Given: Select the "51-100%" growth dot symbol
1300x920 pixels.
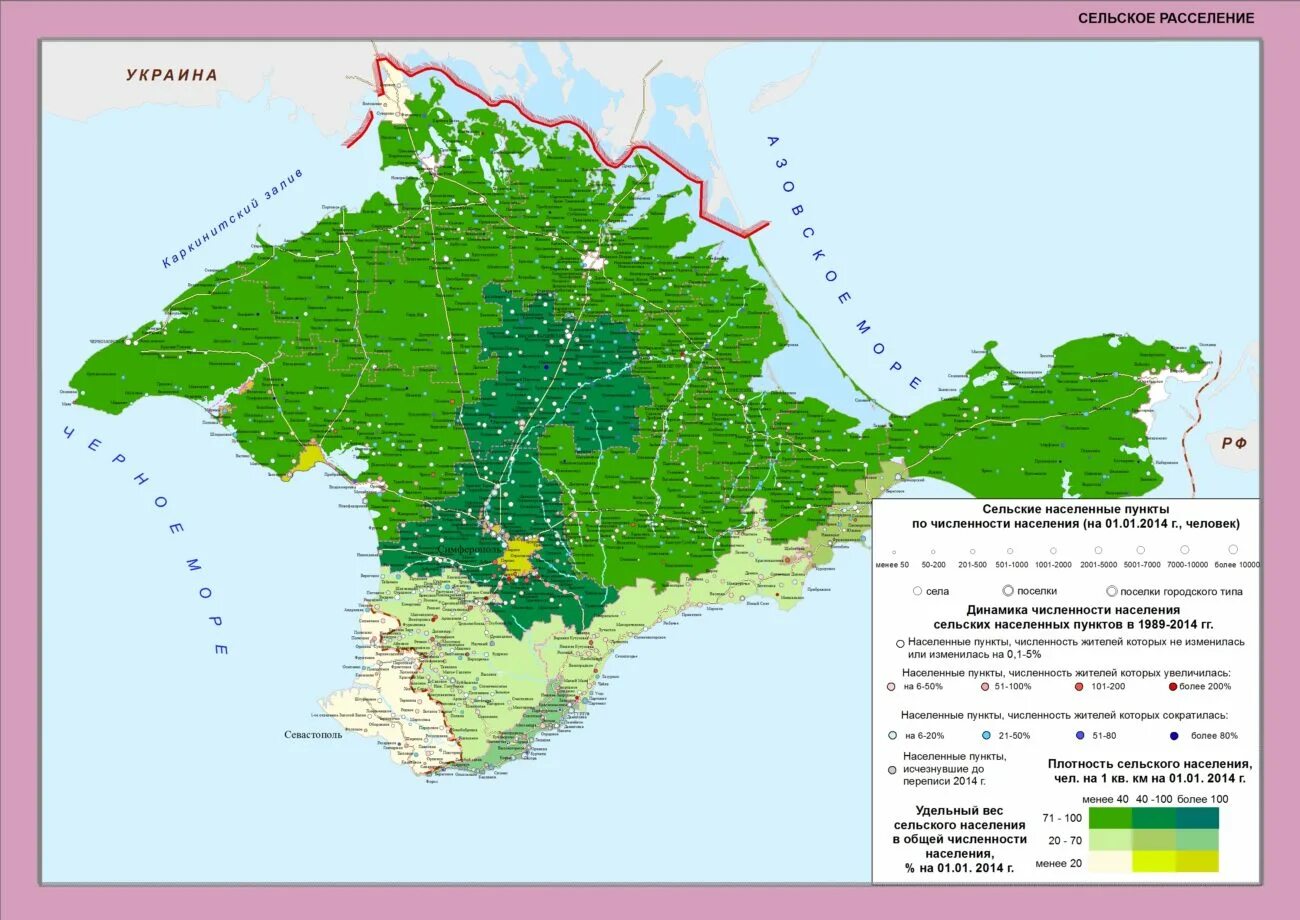Looking at the screenshot, I should [x=985, y=687].
